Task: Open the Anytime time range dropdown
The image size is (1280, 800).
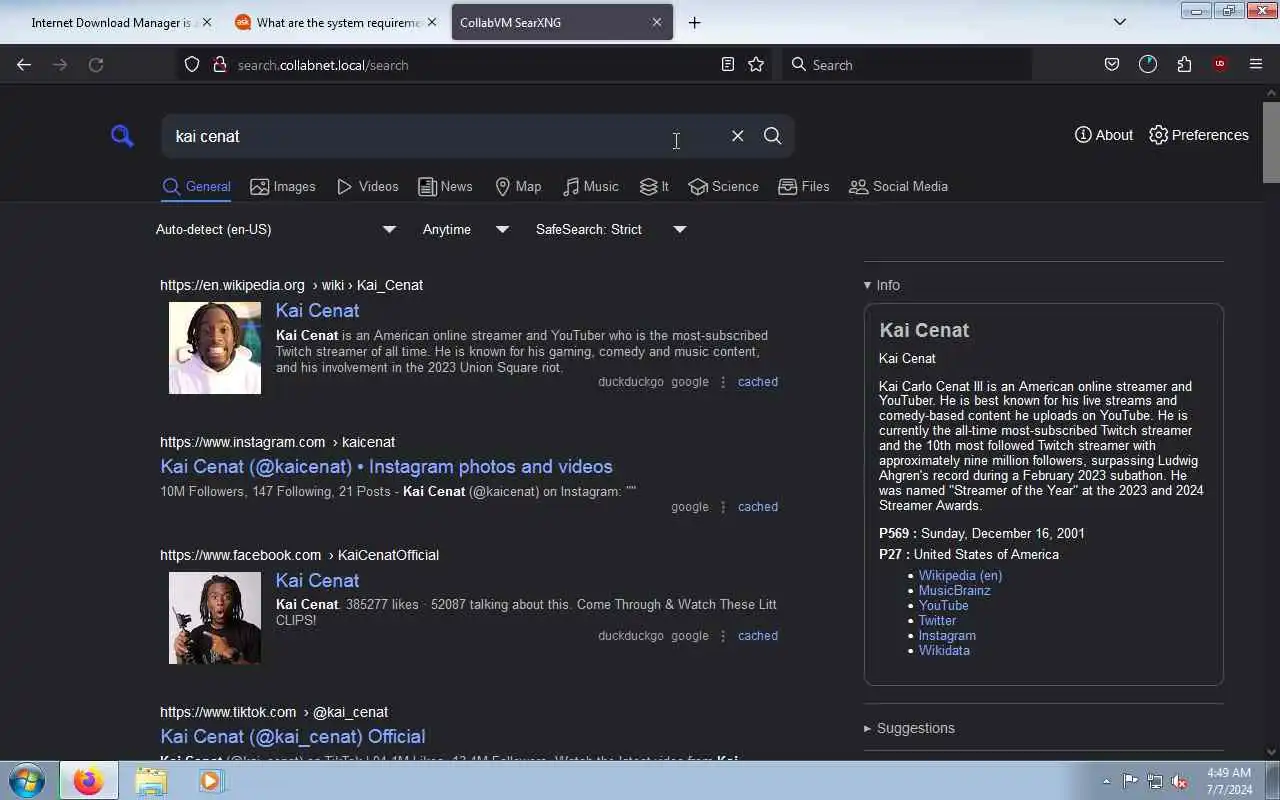Action: pos(466,229)
